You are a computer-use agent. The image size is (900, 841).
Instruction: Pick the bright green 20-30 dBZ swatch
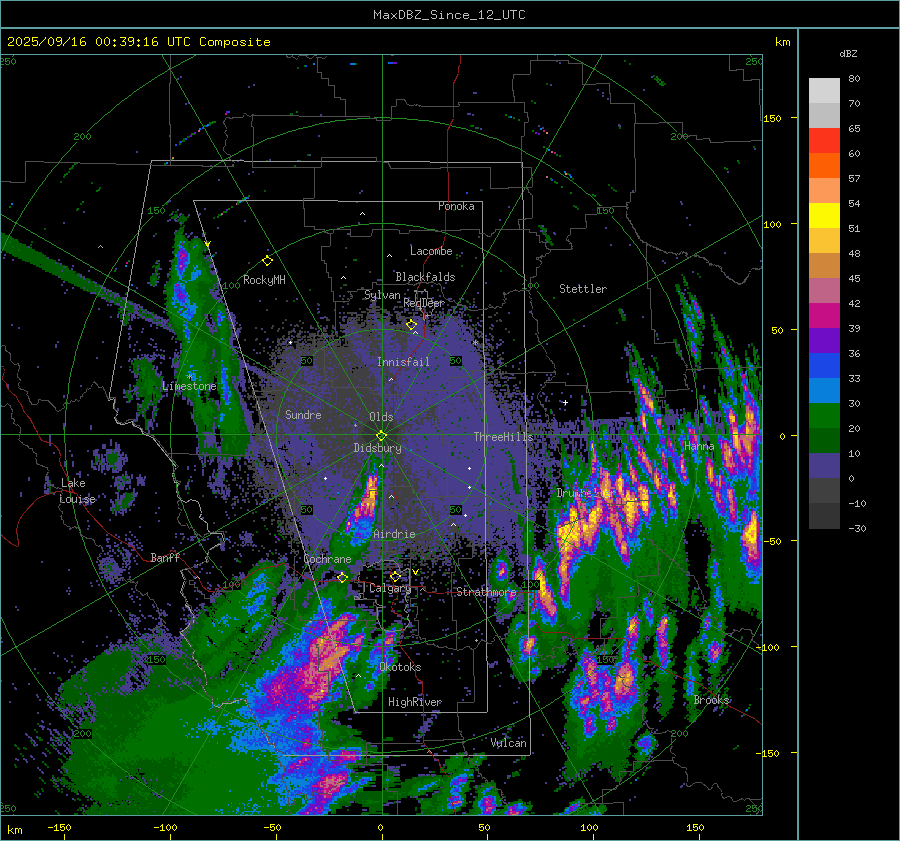point(824,416)
